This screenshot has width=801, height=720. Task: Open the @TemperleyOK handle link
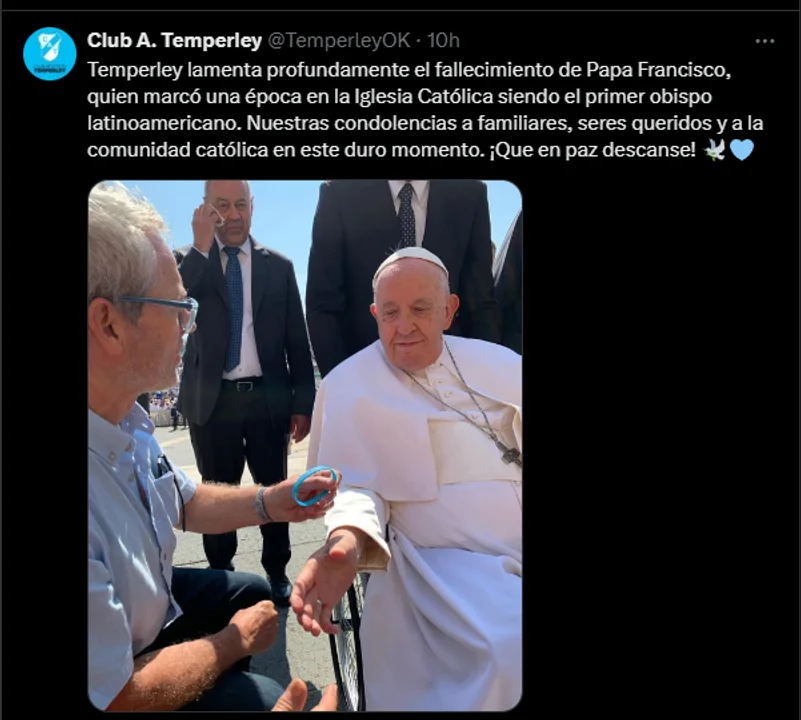[x=339, y=40]
